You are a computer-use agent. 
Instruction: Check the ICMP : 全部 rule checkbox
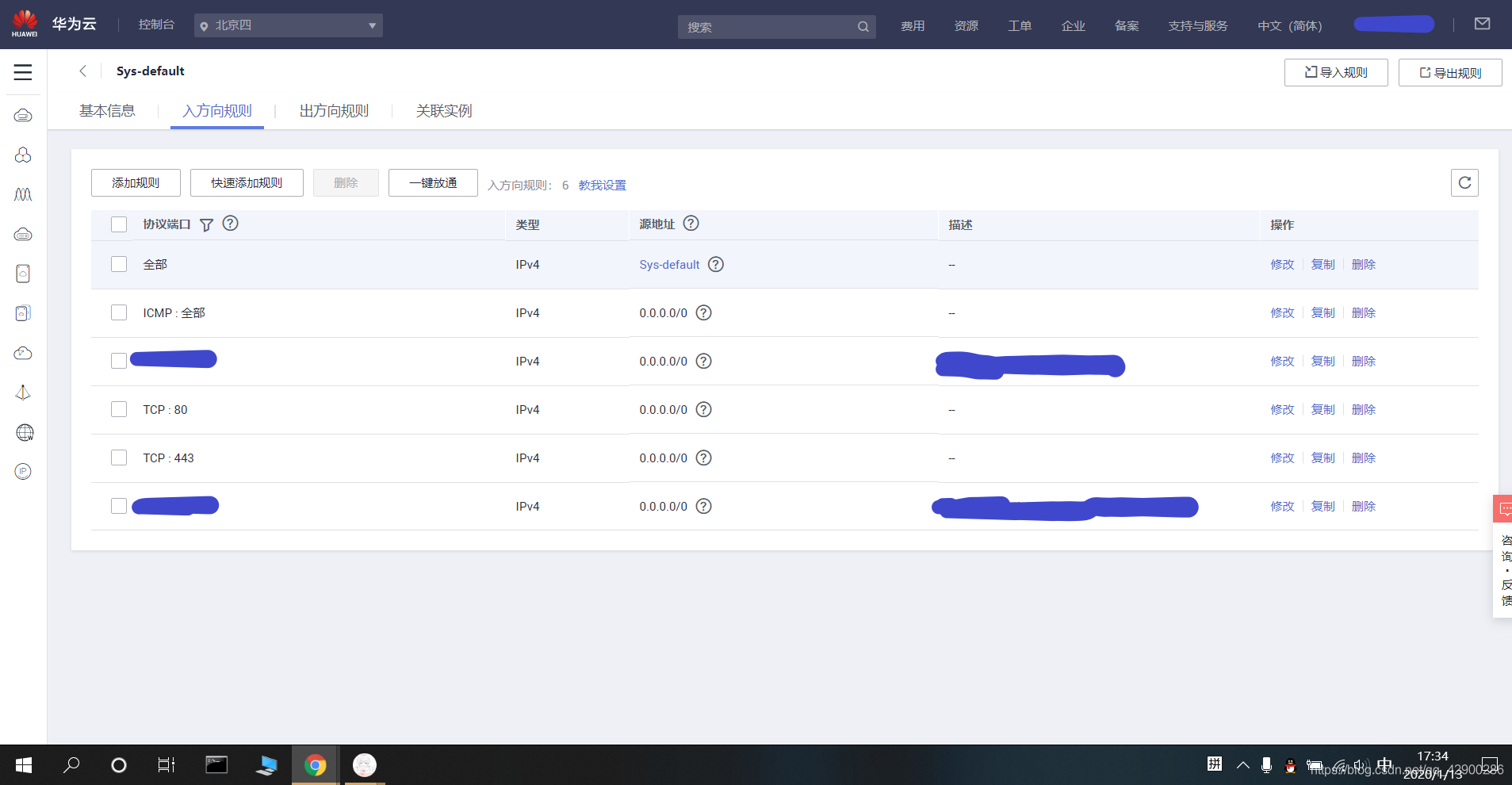[119, 312]
